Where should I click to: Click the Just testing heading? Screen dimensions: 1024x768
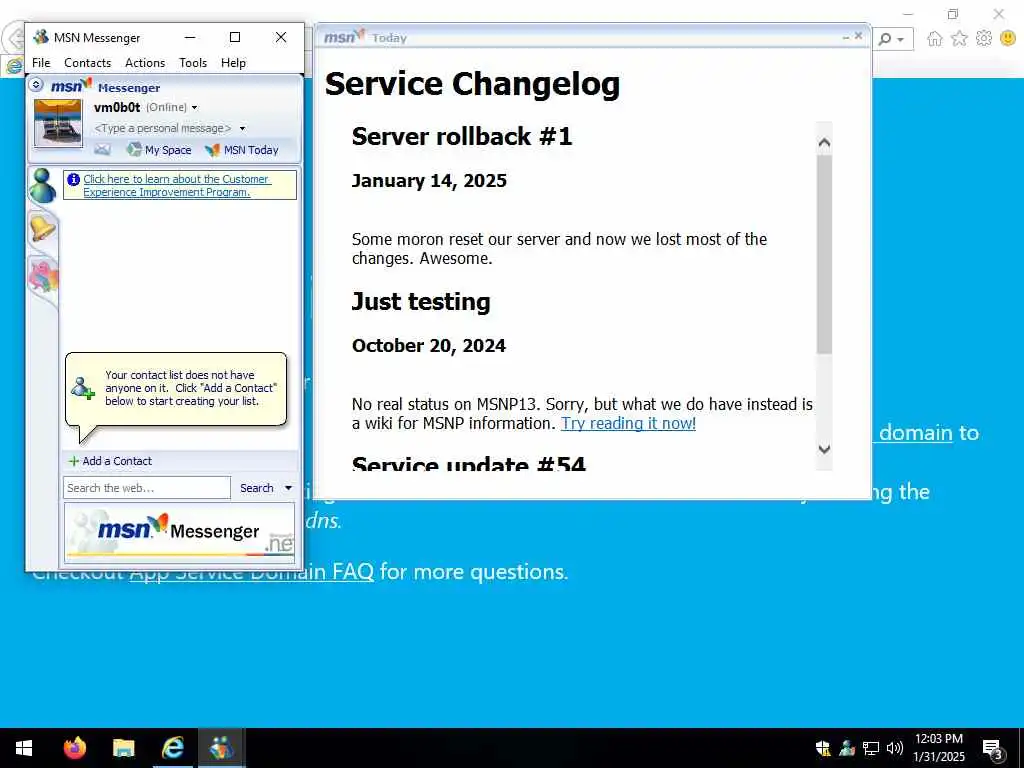point(421,302)
